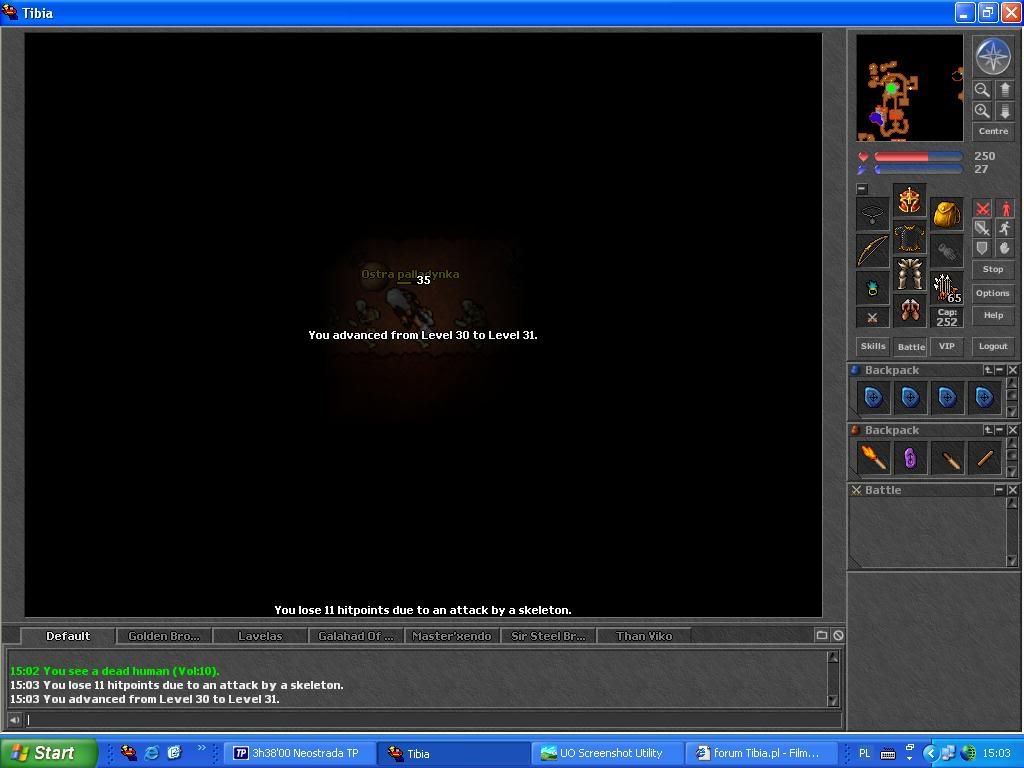The width and height of the screenshot is (1024, 768).
Task: Log out using Logout button
Action: point(993,347)
